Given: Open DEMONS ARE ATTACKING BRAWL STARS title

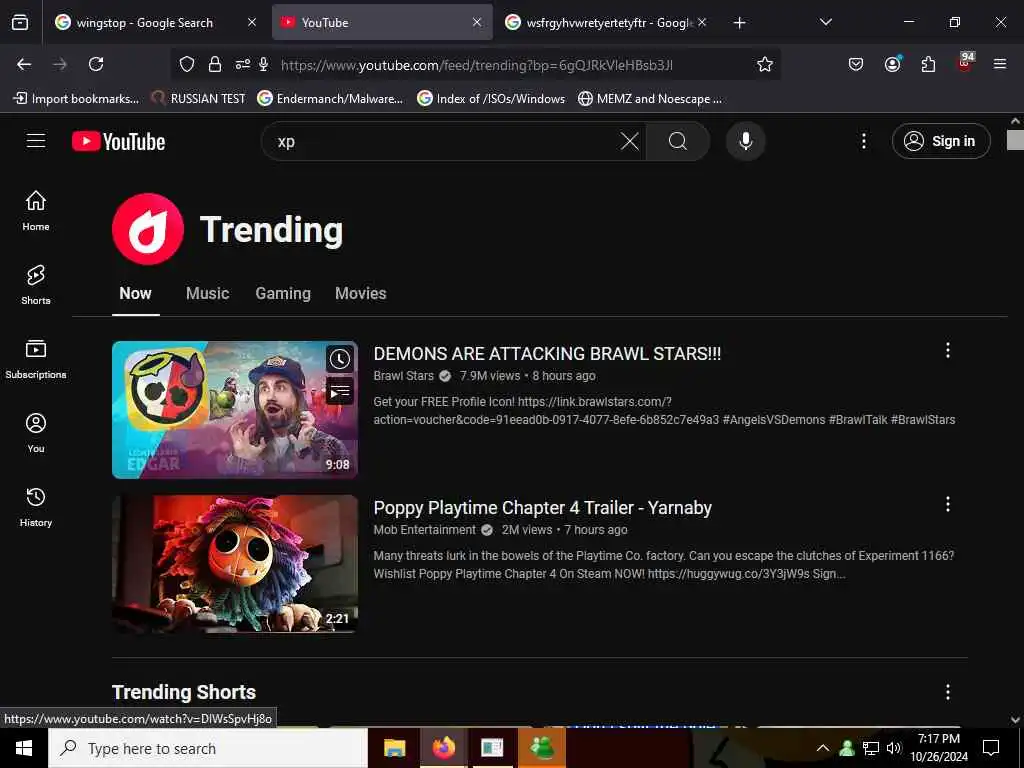Looking at the screenshot, I should pyautogui.click(x=547, y=353).
